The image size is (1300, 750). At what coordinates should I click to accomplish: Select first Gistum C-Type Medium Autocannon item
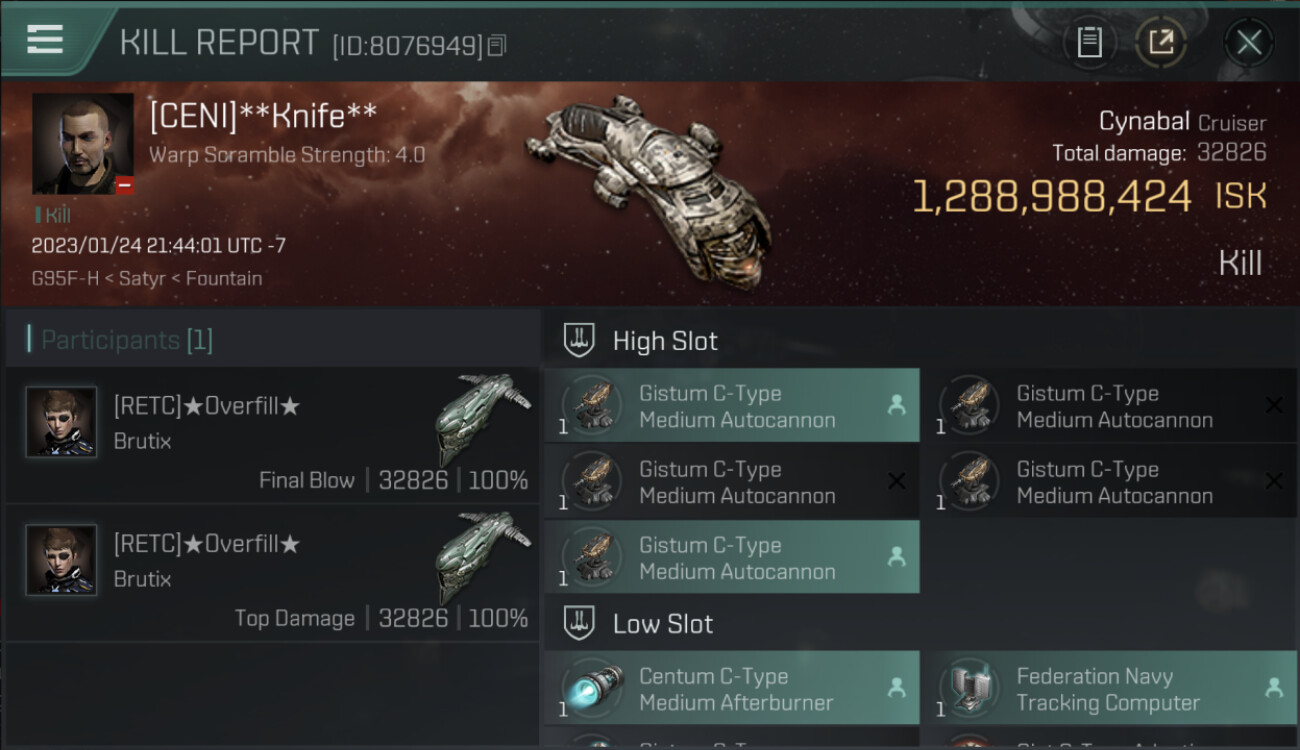pos(732,406)
